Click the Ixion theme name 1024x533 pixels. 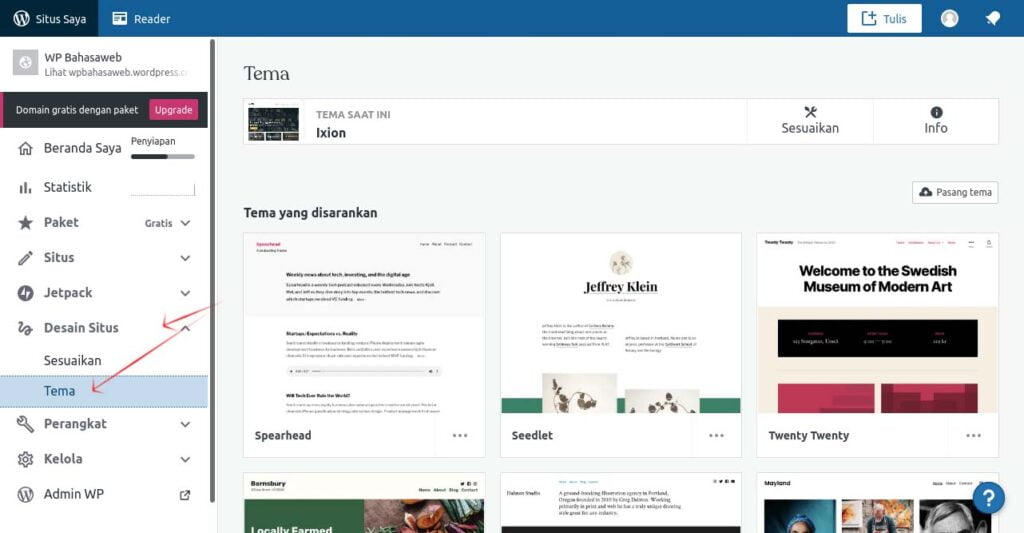click(331, 133)
